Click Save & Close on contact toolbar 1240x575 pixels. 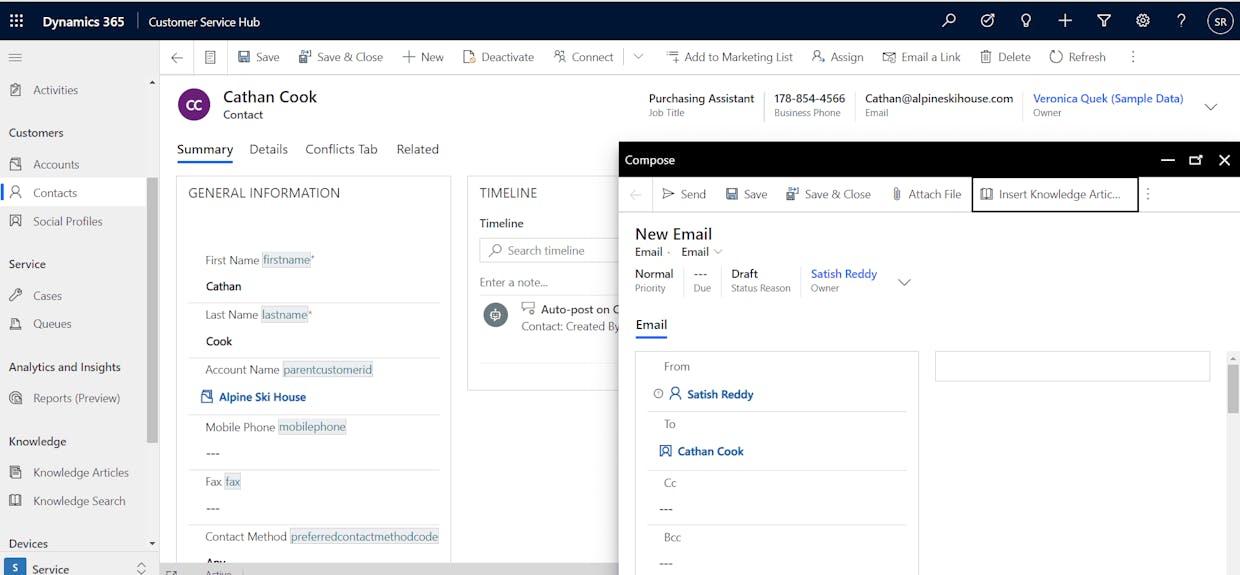(340, 57)
